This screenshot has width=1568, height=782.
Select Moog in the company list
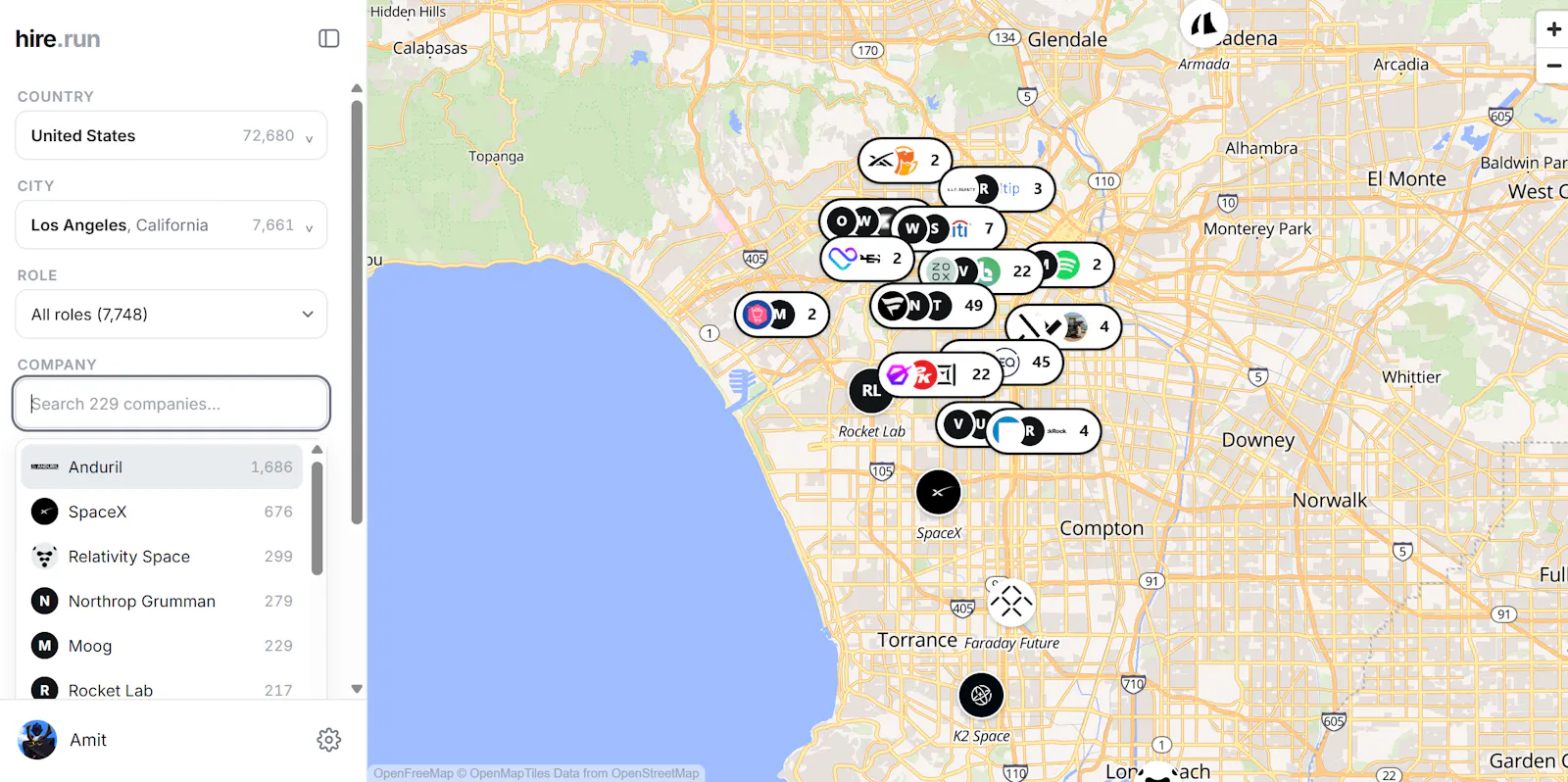tap(162, 646)
